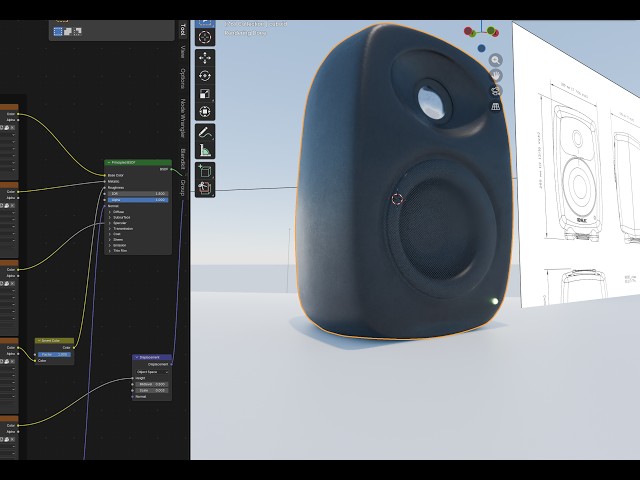The height and width of the screenshot is (480, 640).
Task: Select the Move tool
Action: [x=204, y=58]
